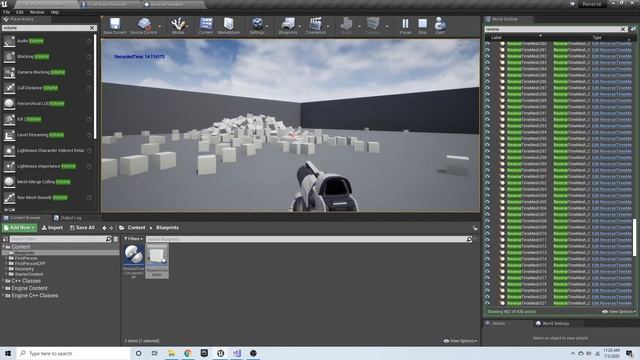Toggle the sources panel icon
Viewport: 640px width, 360px height.
tap(5, 239)
